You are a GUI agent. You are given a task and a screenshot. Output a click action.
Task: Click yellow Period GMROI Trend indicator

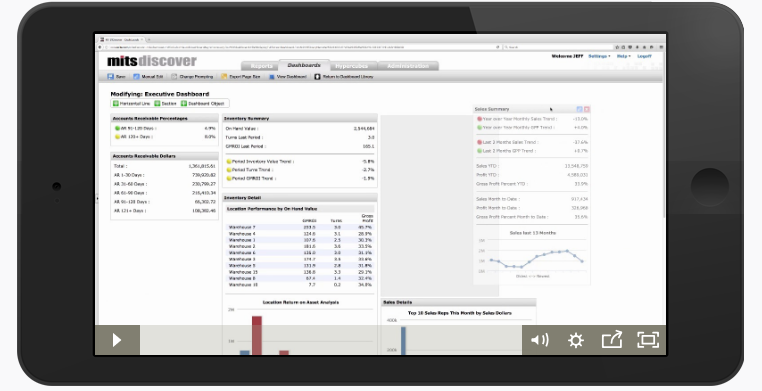tap(228, 178)
